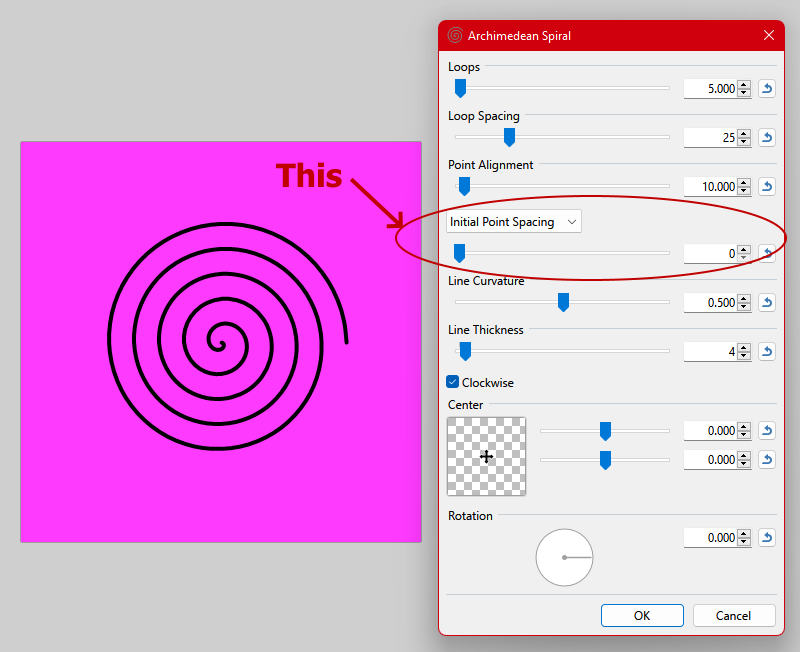Click the Line Thickness slider handle

pos(465,351)
